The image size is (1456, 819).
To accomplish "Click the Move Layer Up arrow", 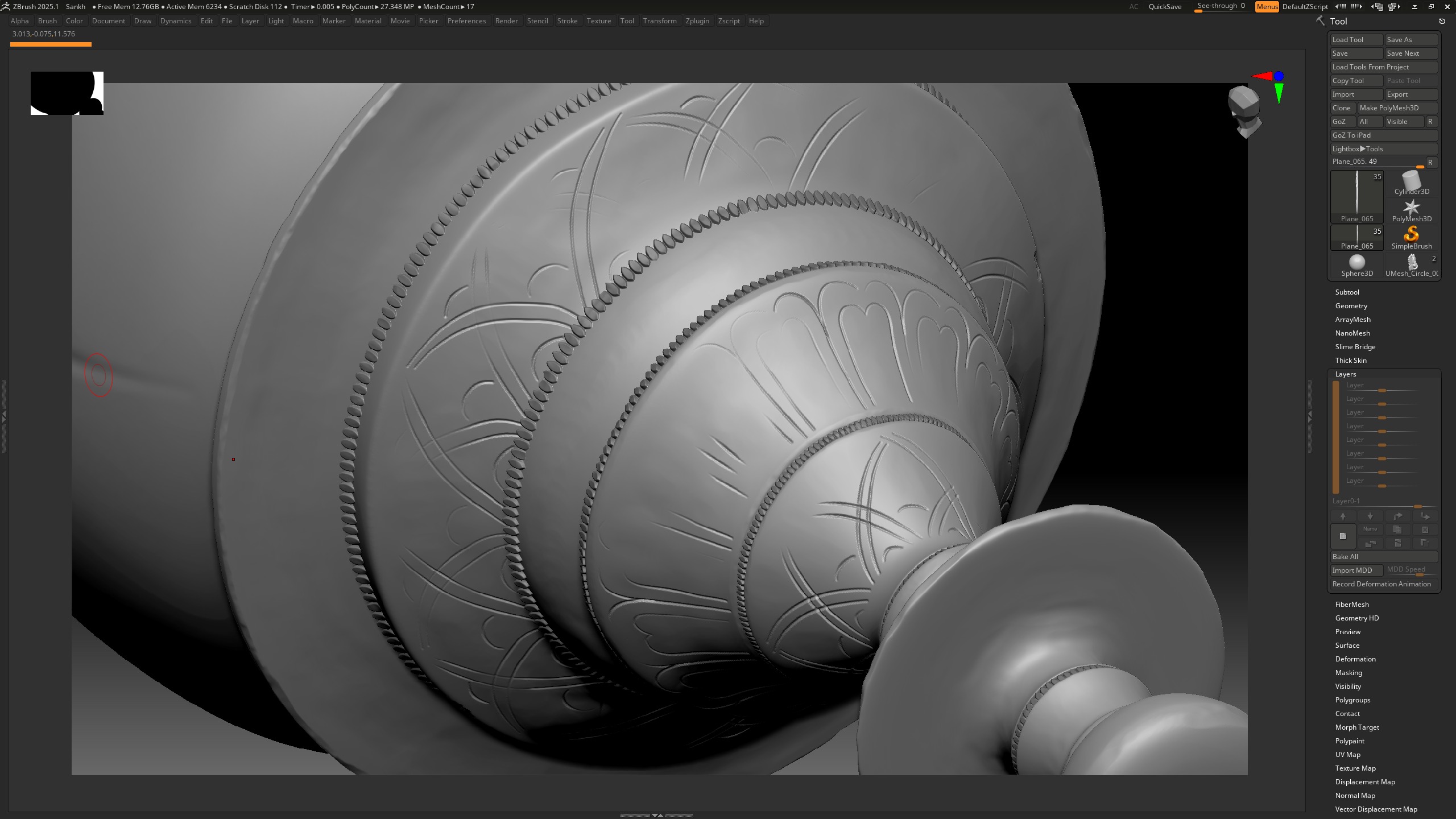I will pyautogui.click(x=1343, y=516).
